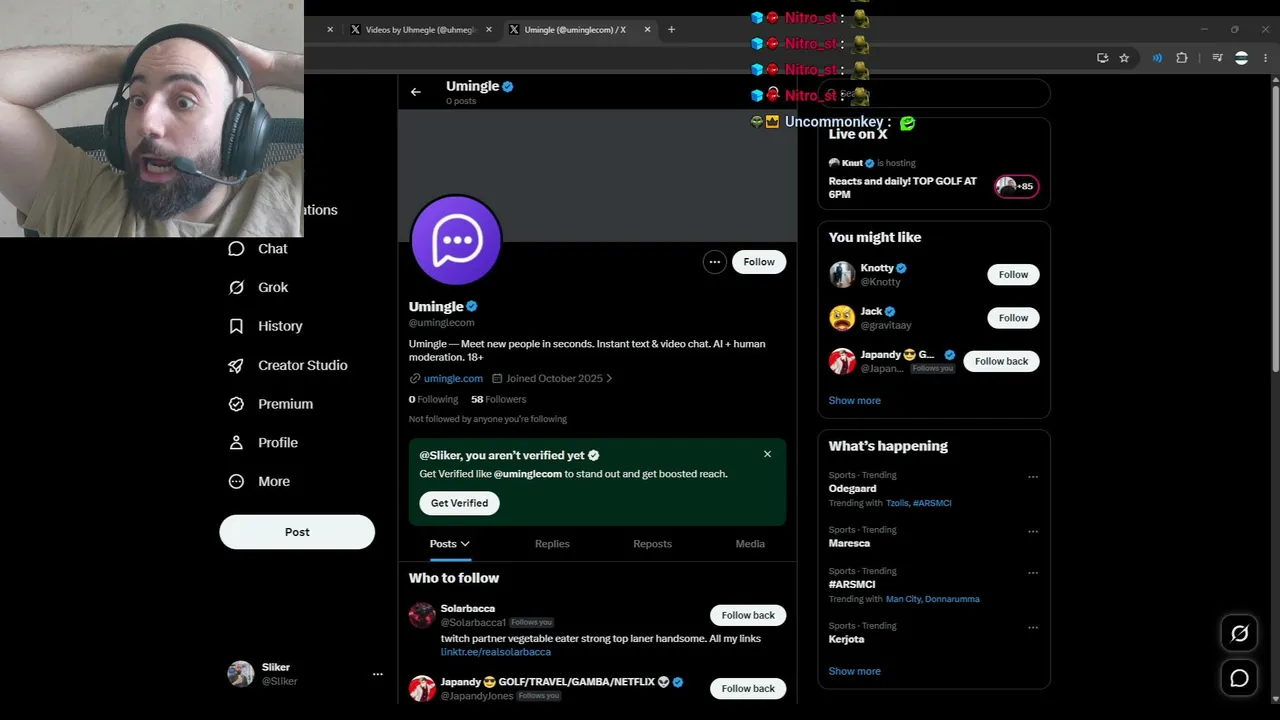Image resolution: width=1280 pixels, height=720 pixels.
Task: Open the Premium verified icon
Action: pyautogui.click(x=236, y=404)
